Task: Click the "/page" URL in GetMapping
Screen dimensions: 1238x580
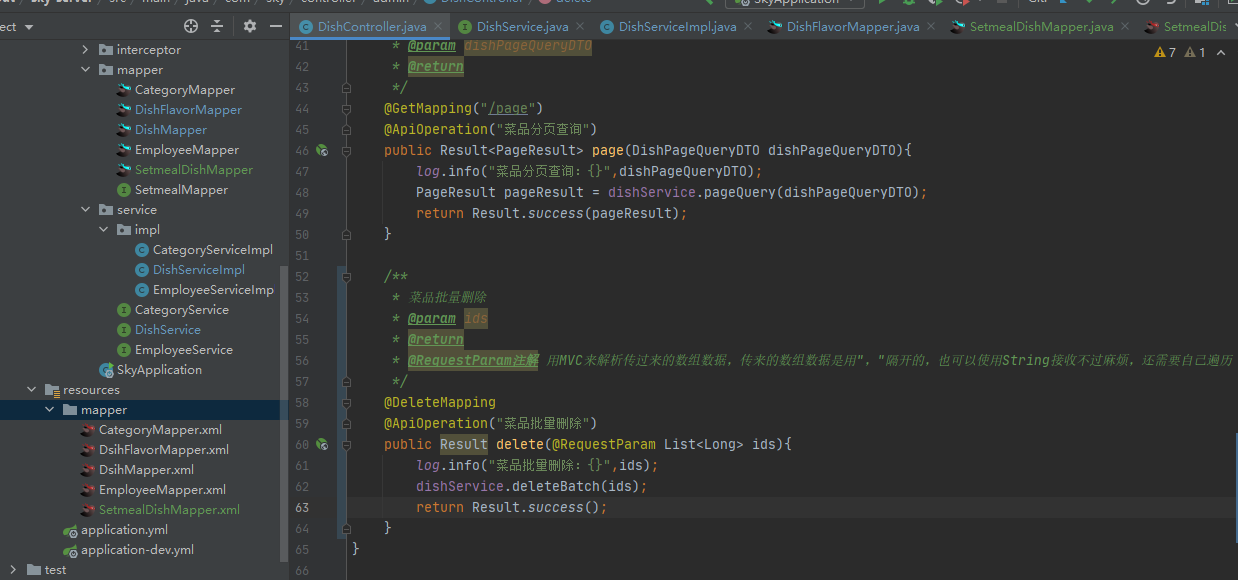Action: click(x=509, y=108)
